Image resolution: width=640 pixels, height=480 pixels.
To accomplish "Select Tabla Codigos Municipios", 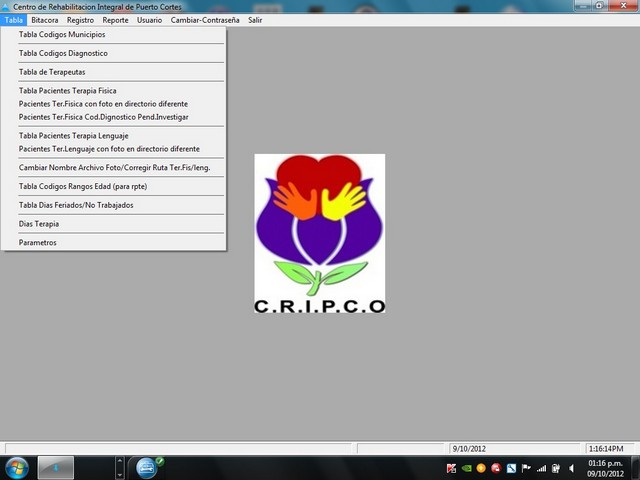I will 113,35.
